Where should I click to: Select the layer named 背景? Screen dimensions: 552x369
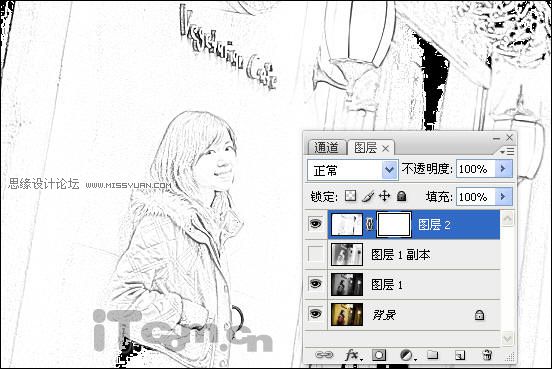[384, 315]
